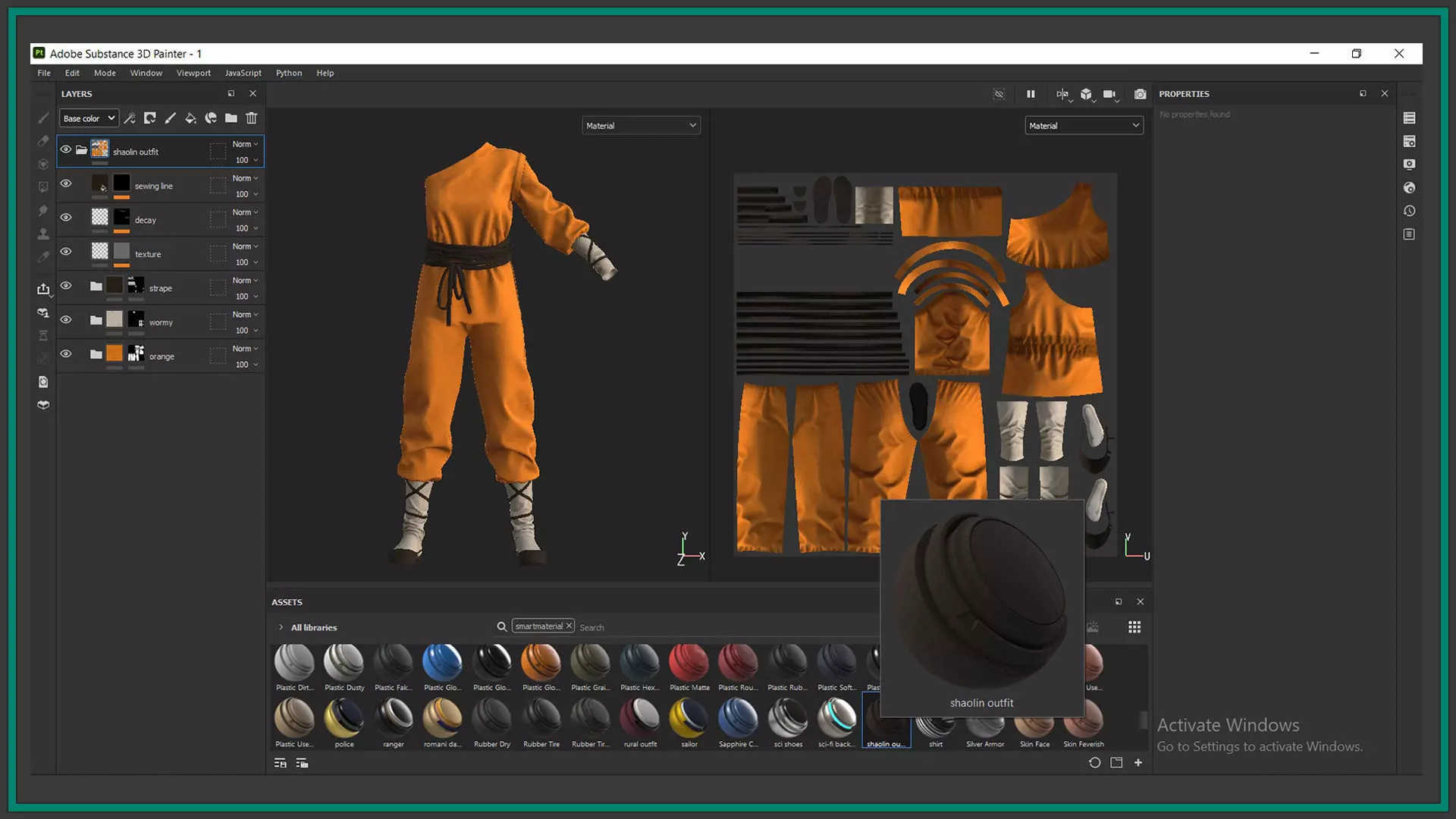
Task: Delete layer with the trash icon
Action: pos(252,118)
